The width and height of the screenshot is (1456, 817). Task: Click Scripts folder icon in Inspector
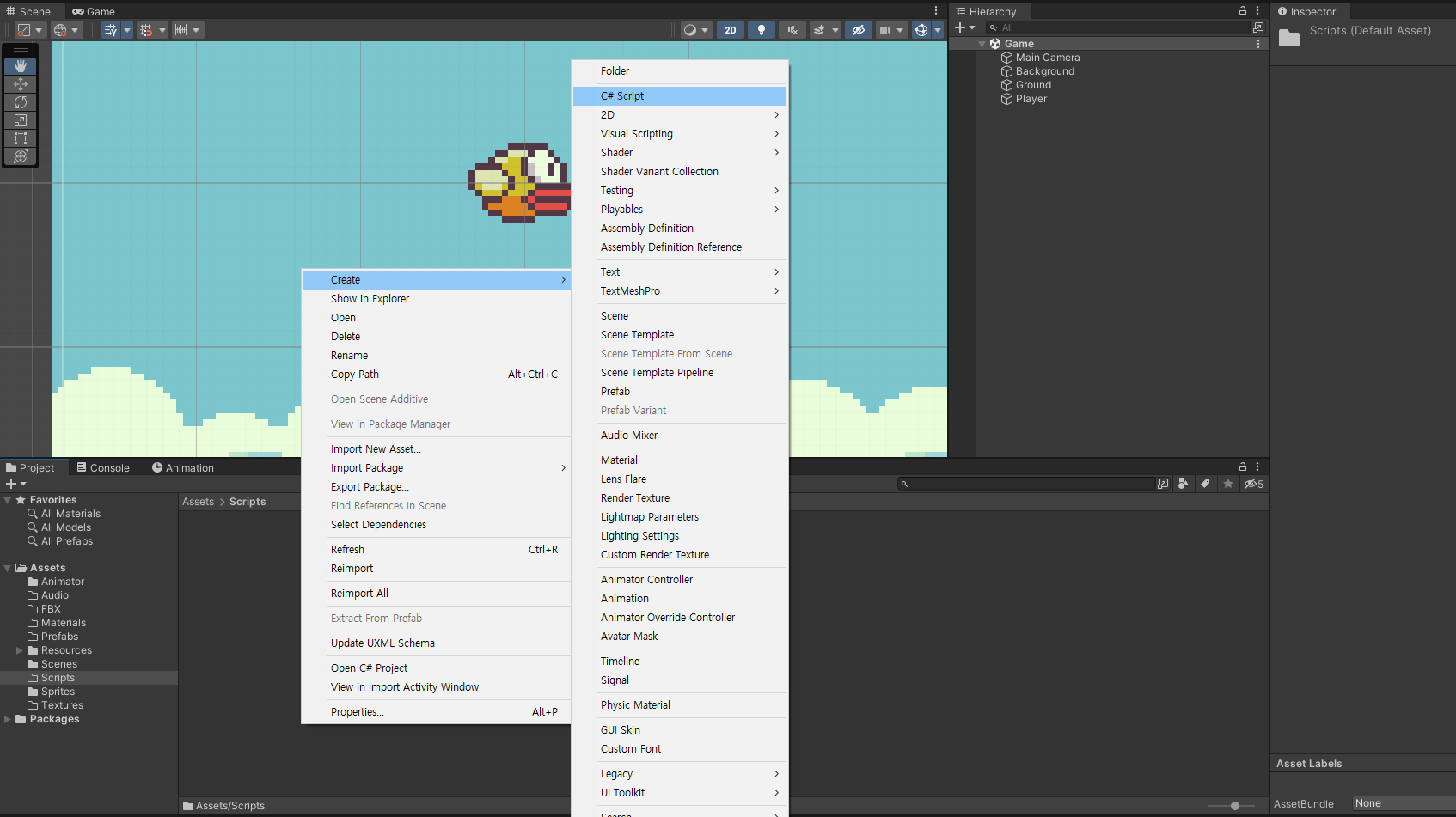click(x=1289, y=37)
